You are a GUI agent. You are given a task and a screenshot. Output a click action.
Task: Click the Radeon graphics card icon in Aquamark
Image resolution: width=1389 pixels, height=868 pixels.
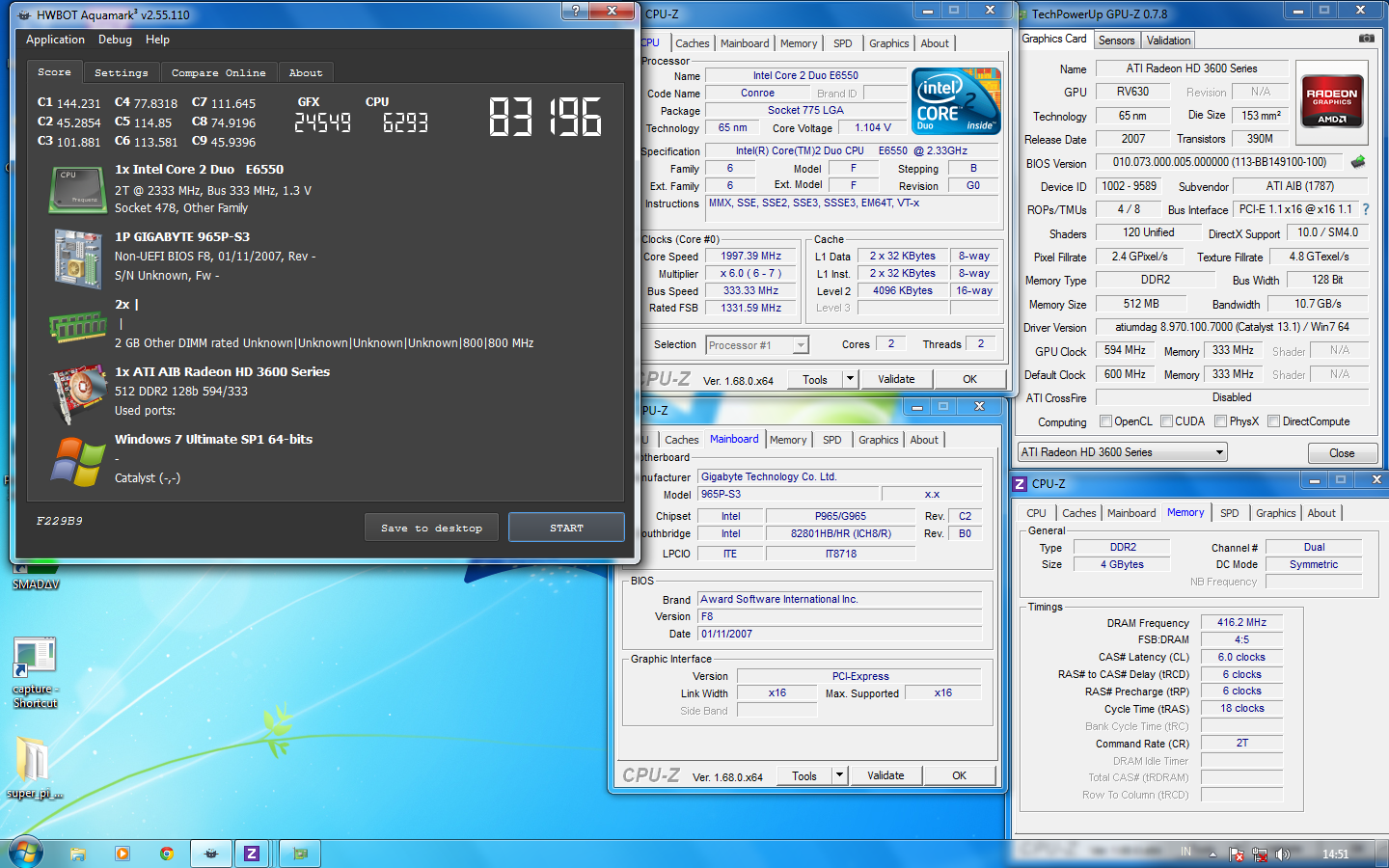[x=79, y=393]
